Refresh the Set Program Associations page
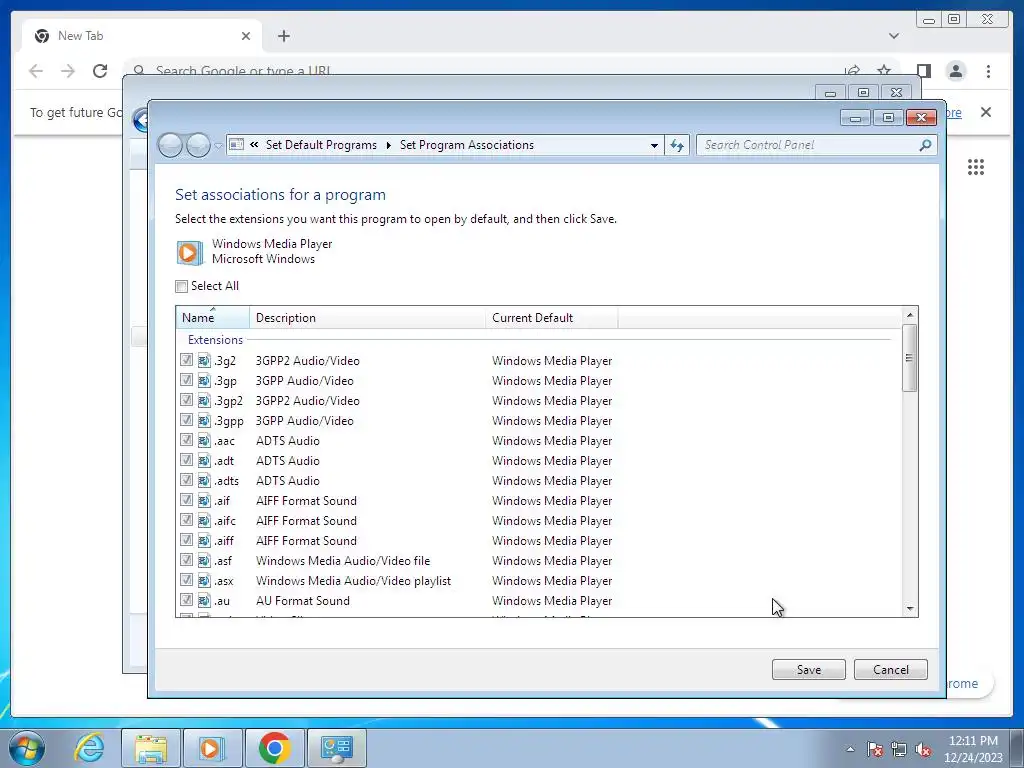The width and height of the screenshot is (1024, 768). [x=677, y=145]
